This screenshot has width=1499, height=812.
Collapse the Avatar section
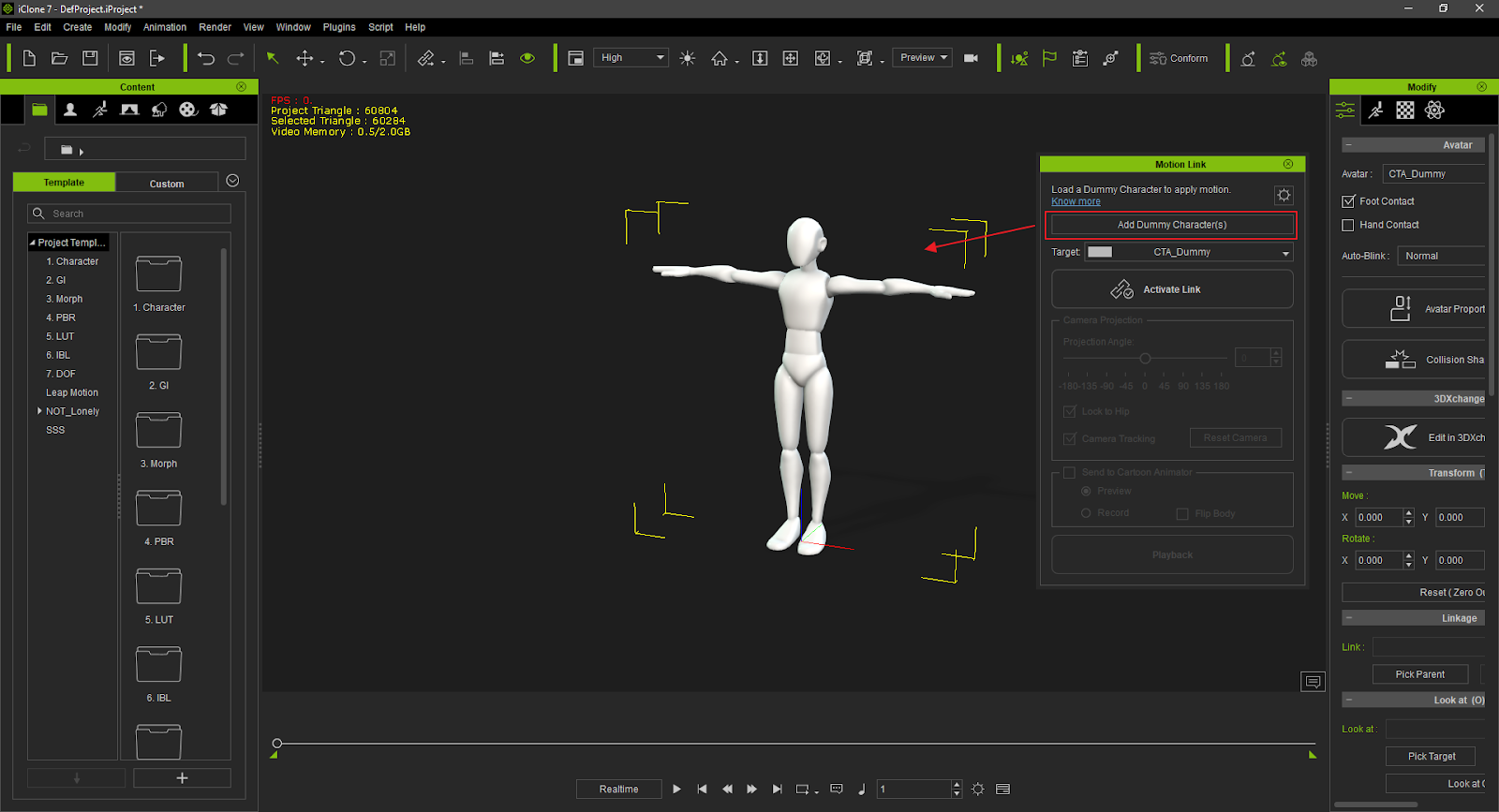[x=1348, y=145]
